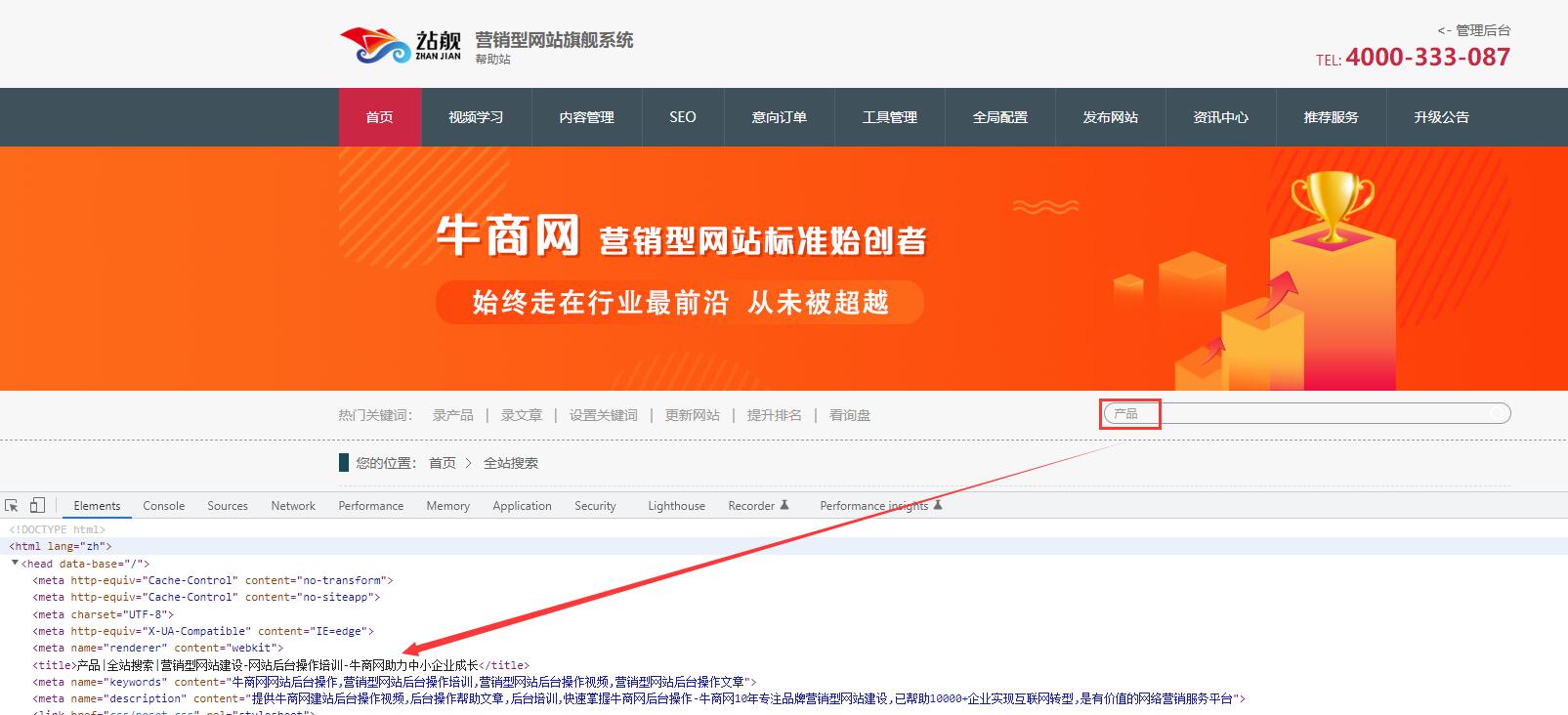Switch to the Elements DevTools tab
The image size is (1568, 715).
click(x=98, y=506)
